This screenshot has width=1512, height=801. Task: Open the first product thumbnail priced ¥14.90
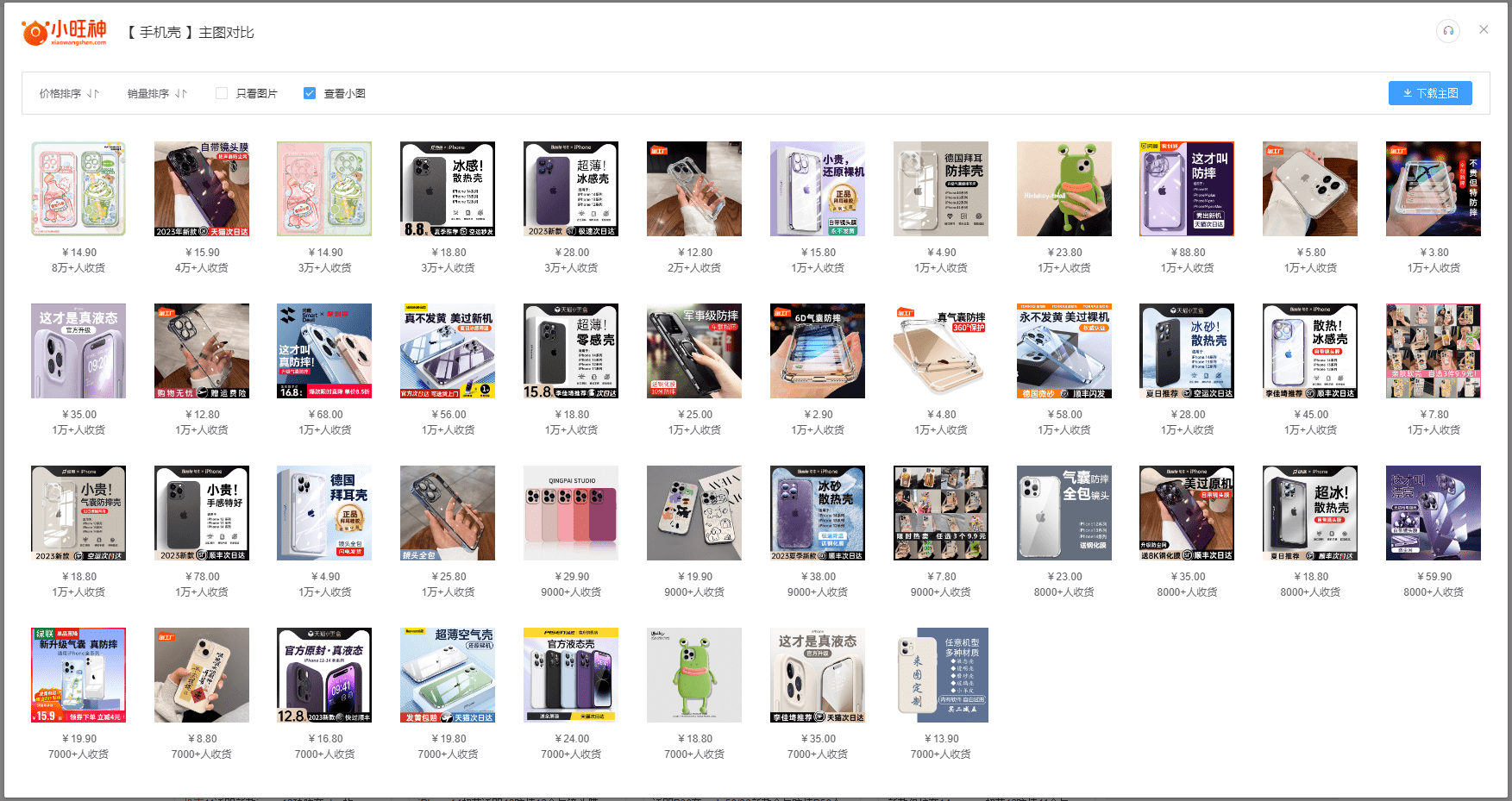click(78, 189)
